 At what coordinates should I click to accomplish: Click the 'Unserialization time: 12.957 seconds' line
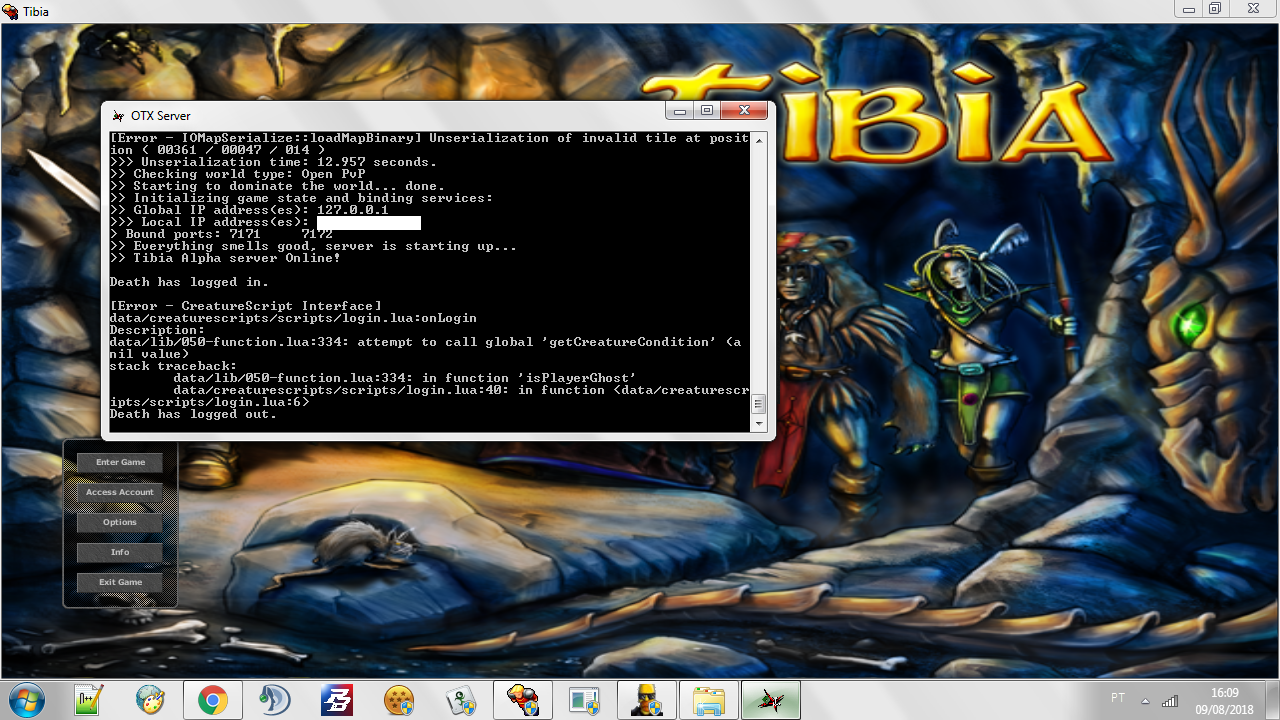click(273, 162)
